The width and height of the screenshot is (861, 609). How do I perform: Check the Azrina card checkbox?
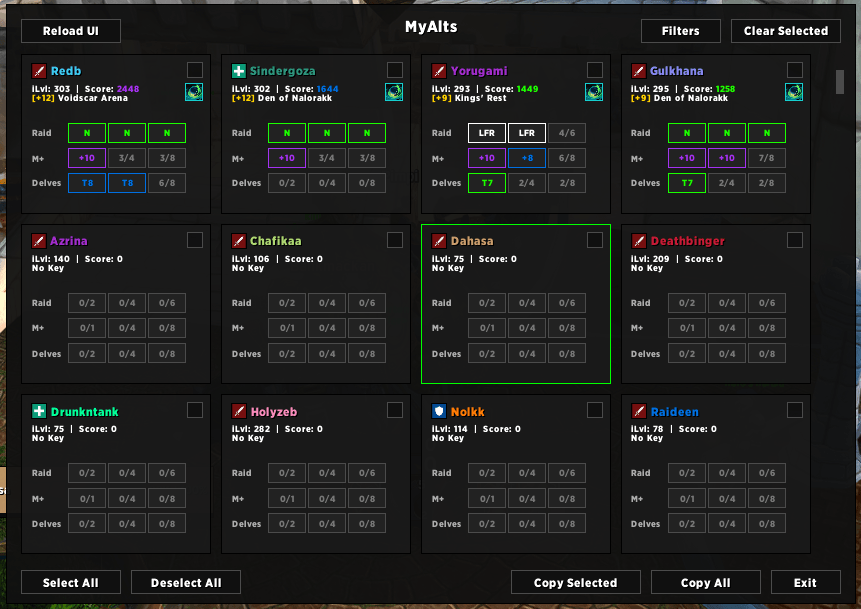click(195, 241)
